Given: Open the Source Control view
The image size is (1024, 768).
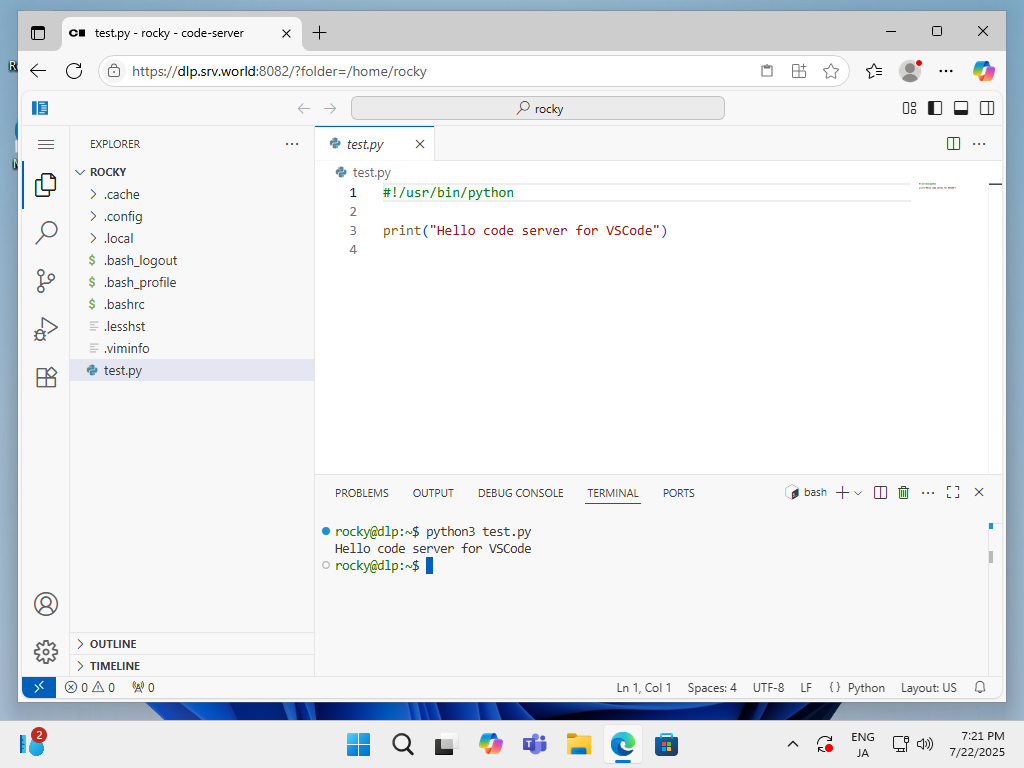Looking at the screenshot, I should pyautogui.click(x=45, y=281).
